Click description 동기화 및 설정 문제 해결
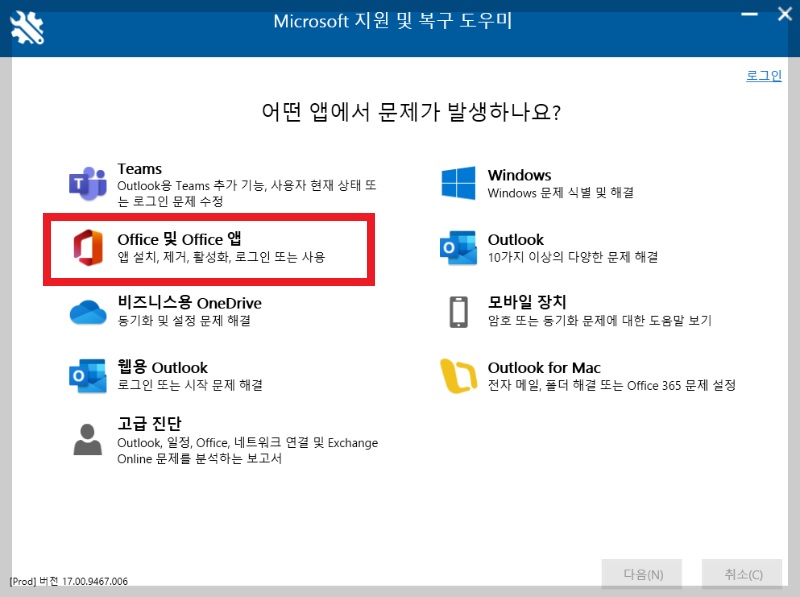 tap(184, 320)
